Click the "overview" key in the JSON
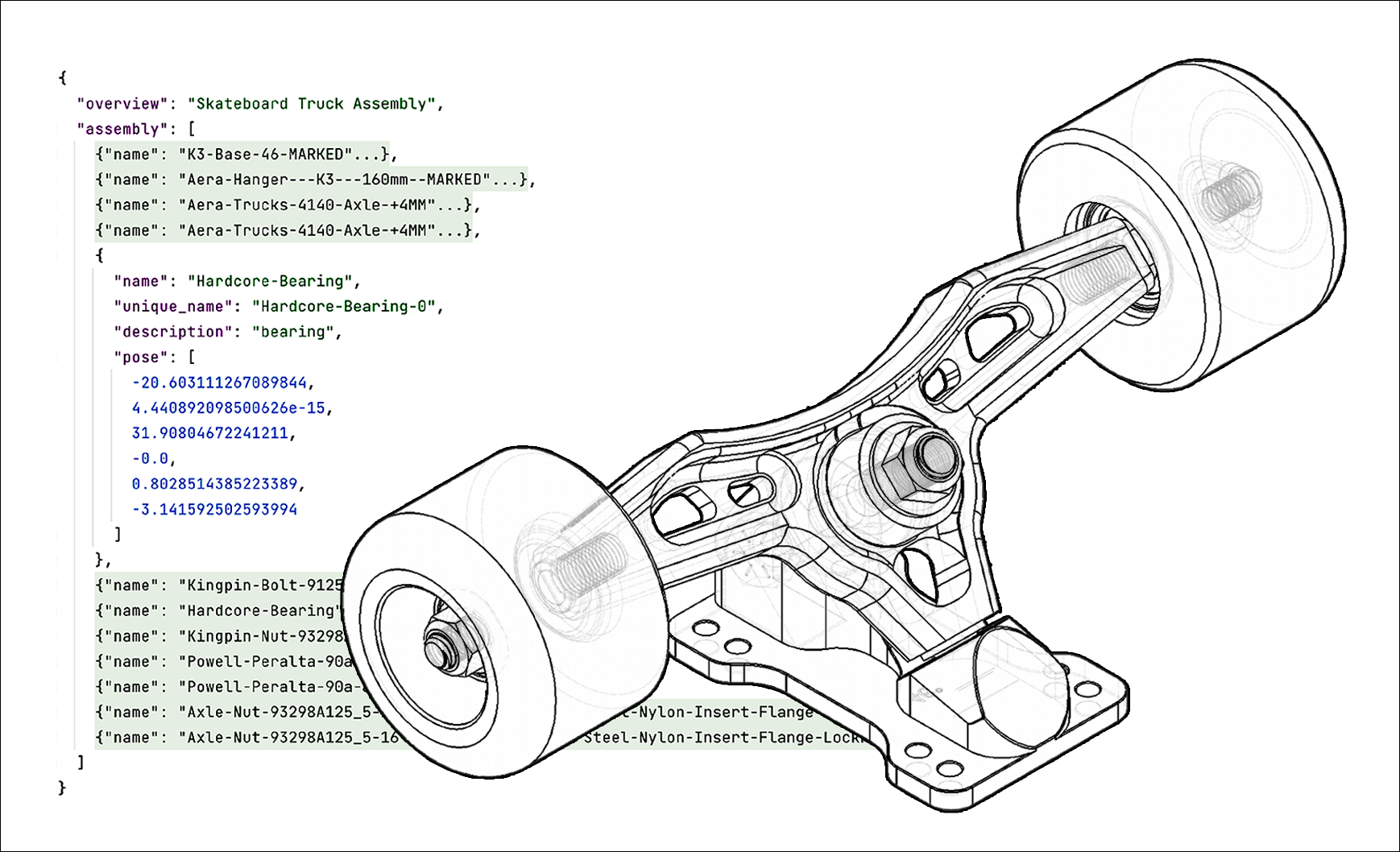Image resolution: width=1400 pixels, height=852 pixels. (122, 104)
